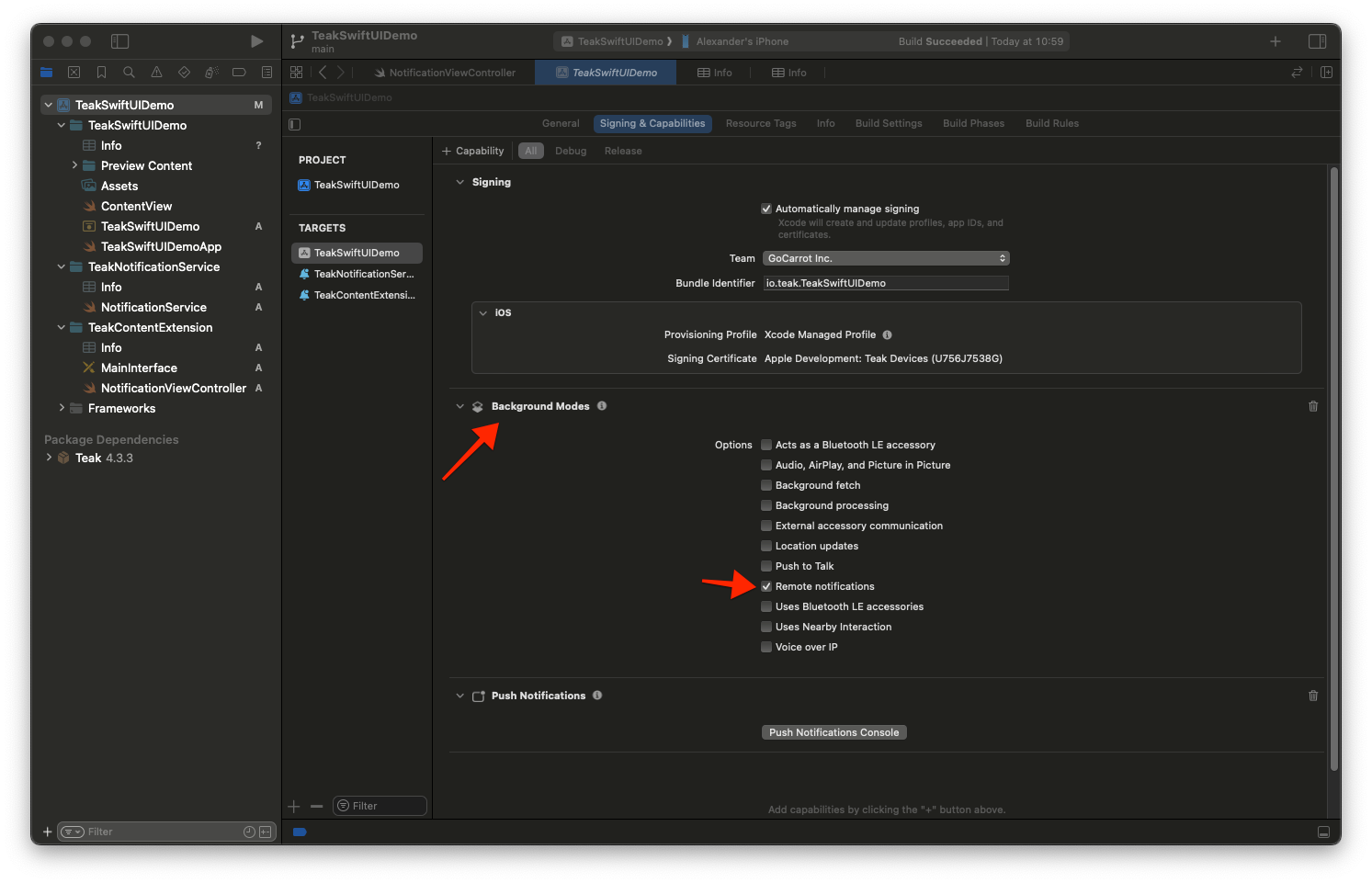Screen dimensions: 1372x883
Task: Enable Location updates mode
Action: tap(766, 546)
